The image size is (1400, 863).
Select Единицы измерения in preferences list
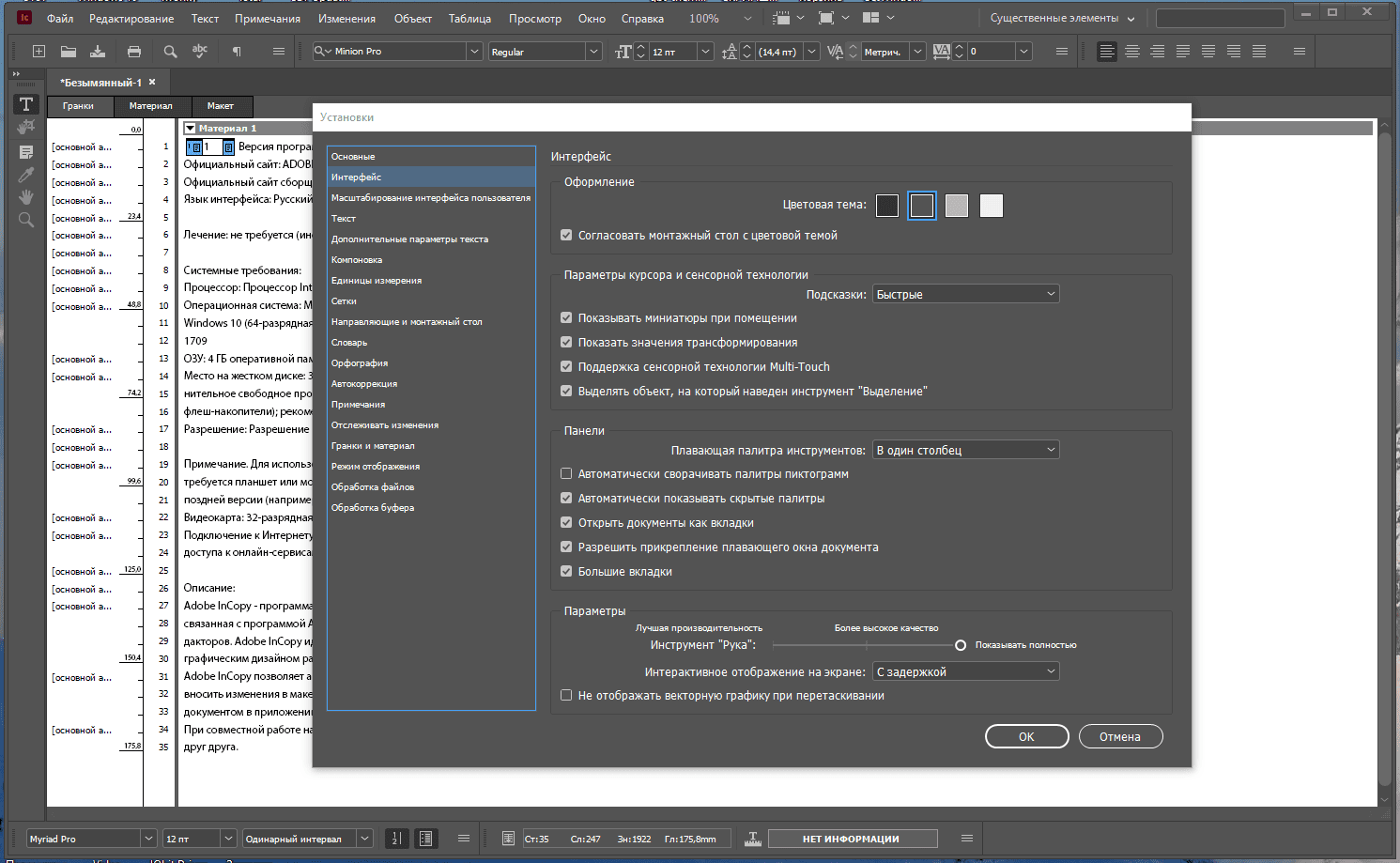pos(431,281)
